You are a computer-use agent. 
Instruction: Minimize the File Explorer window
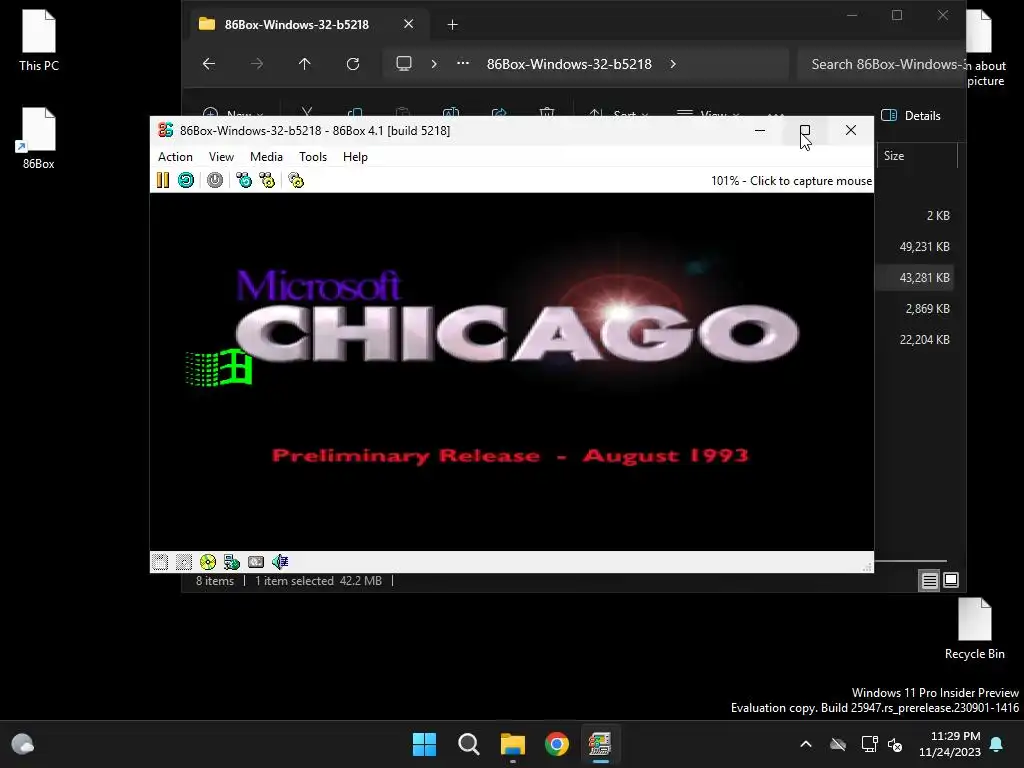click(852, 15)
